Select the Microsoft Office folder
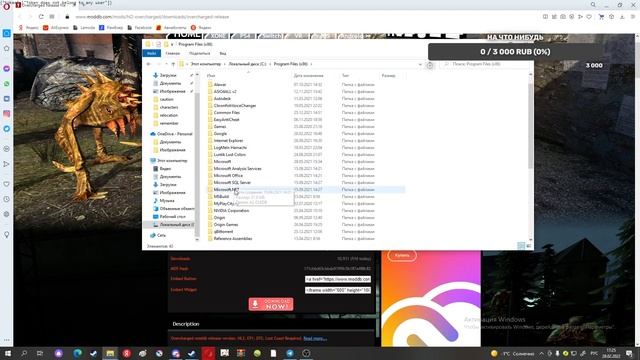 click(x=228, y=176)
